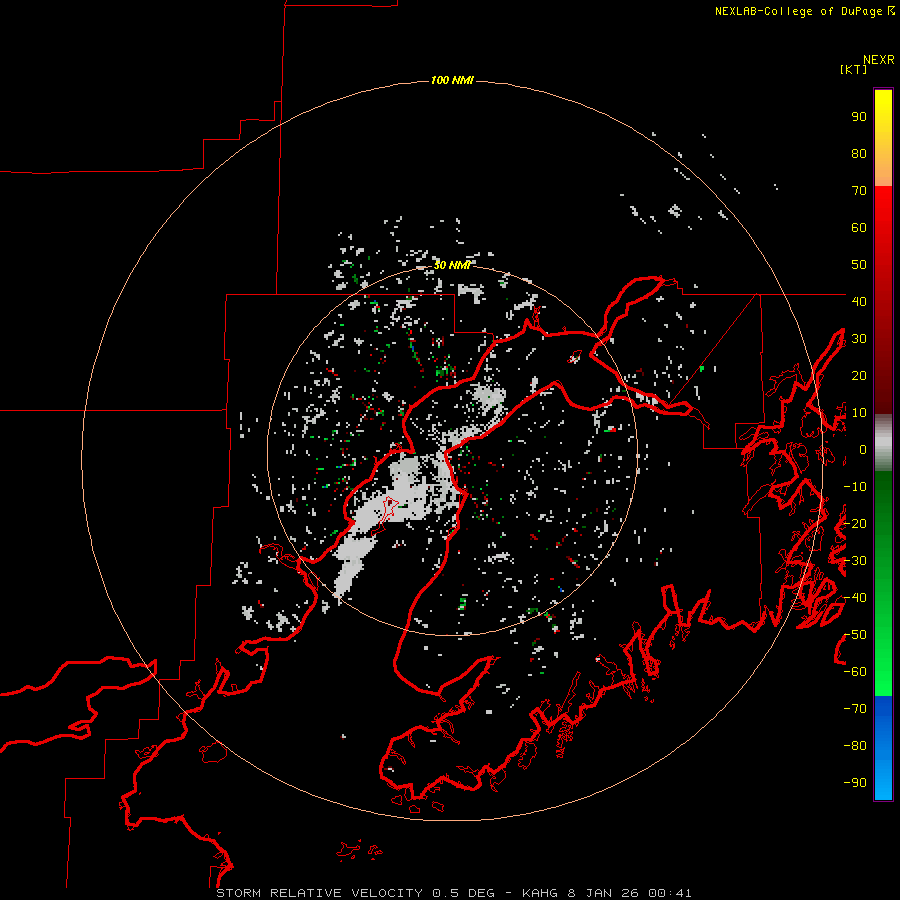
Task: Click the -20 value on the velocity scale
Action: tap(855, 524)
